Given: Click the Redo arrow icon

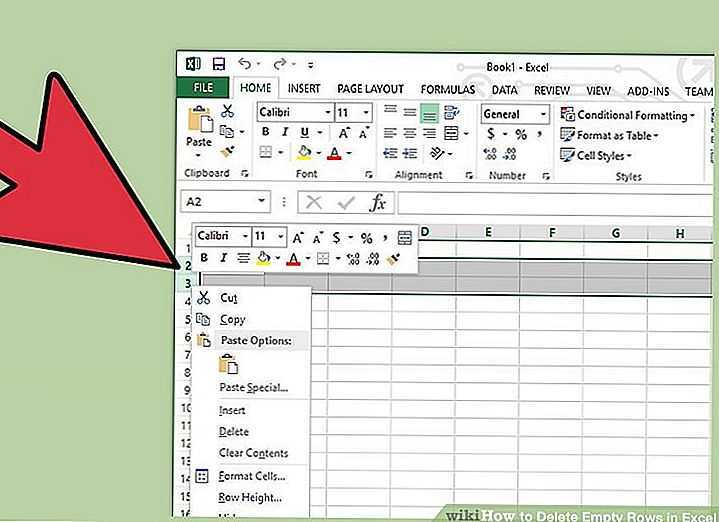Looking at the screenshot, I should click(x=279, y=64).
